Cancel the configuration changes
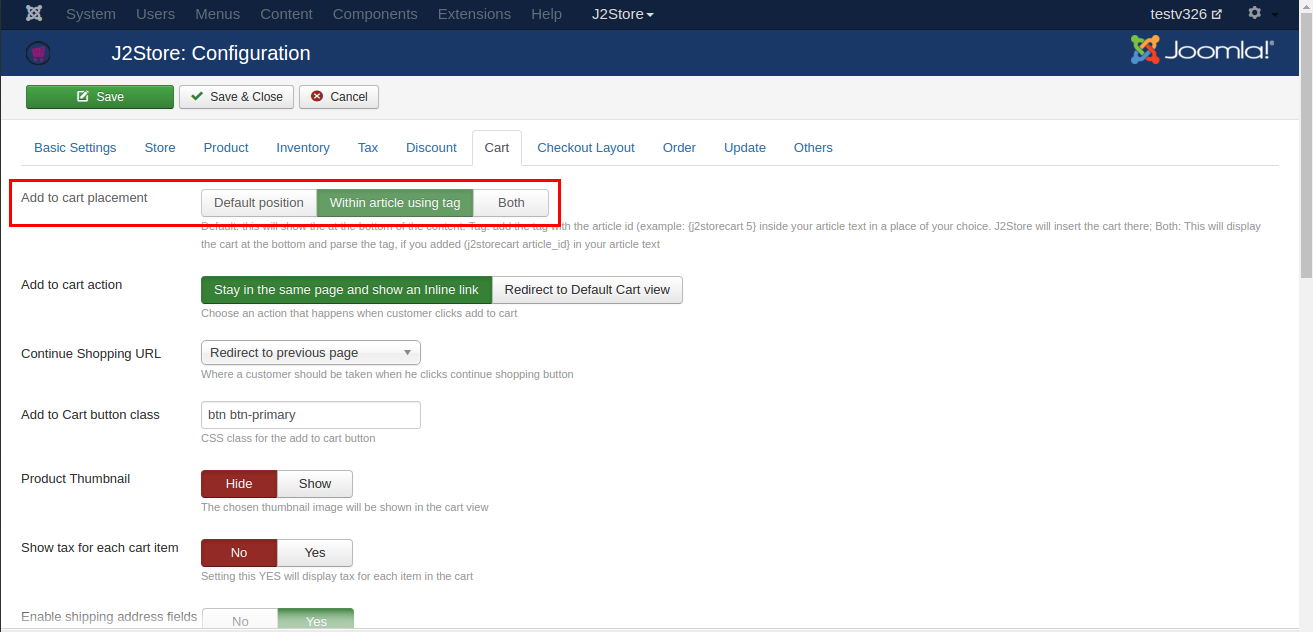 click(x=339, y=97)
